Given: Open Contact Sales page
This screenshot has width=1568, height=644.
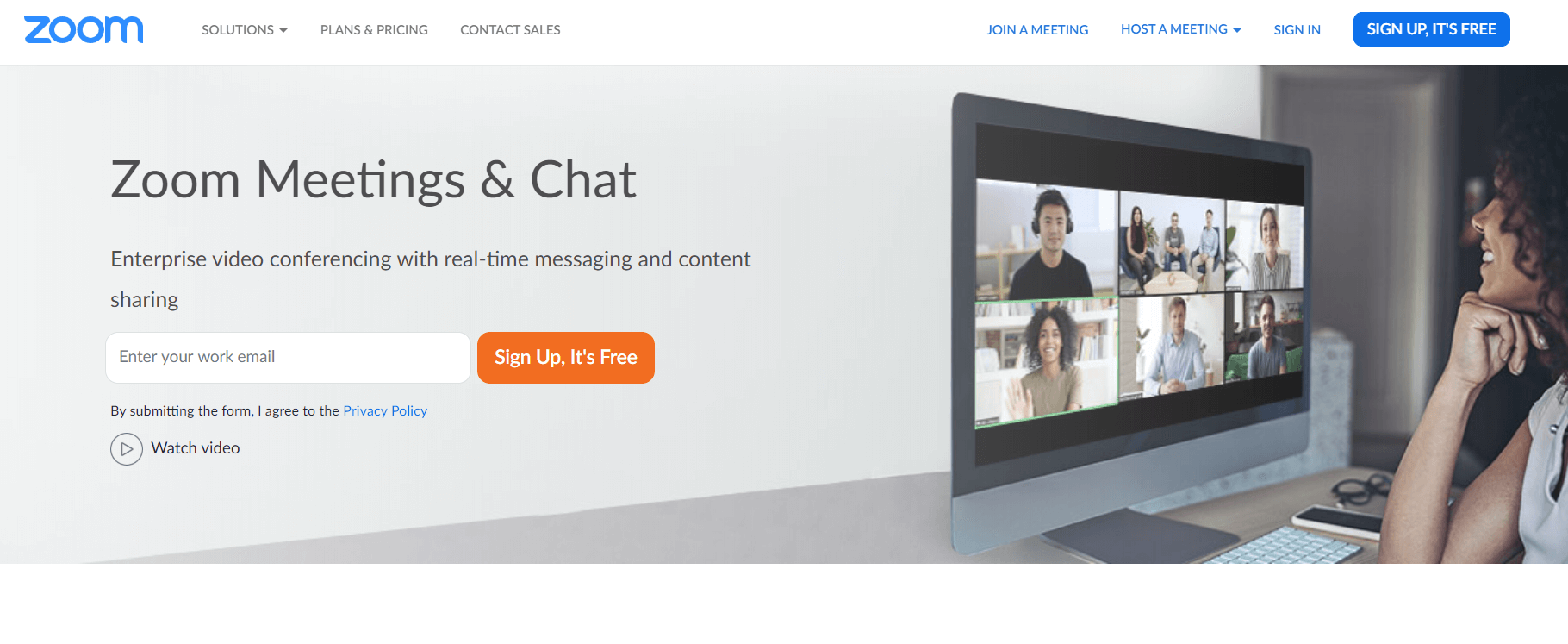Looking at the screenshot, I should click(510, 29).
